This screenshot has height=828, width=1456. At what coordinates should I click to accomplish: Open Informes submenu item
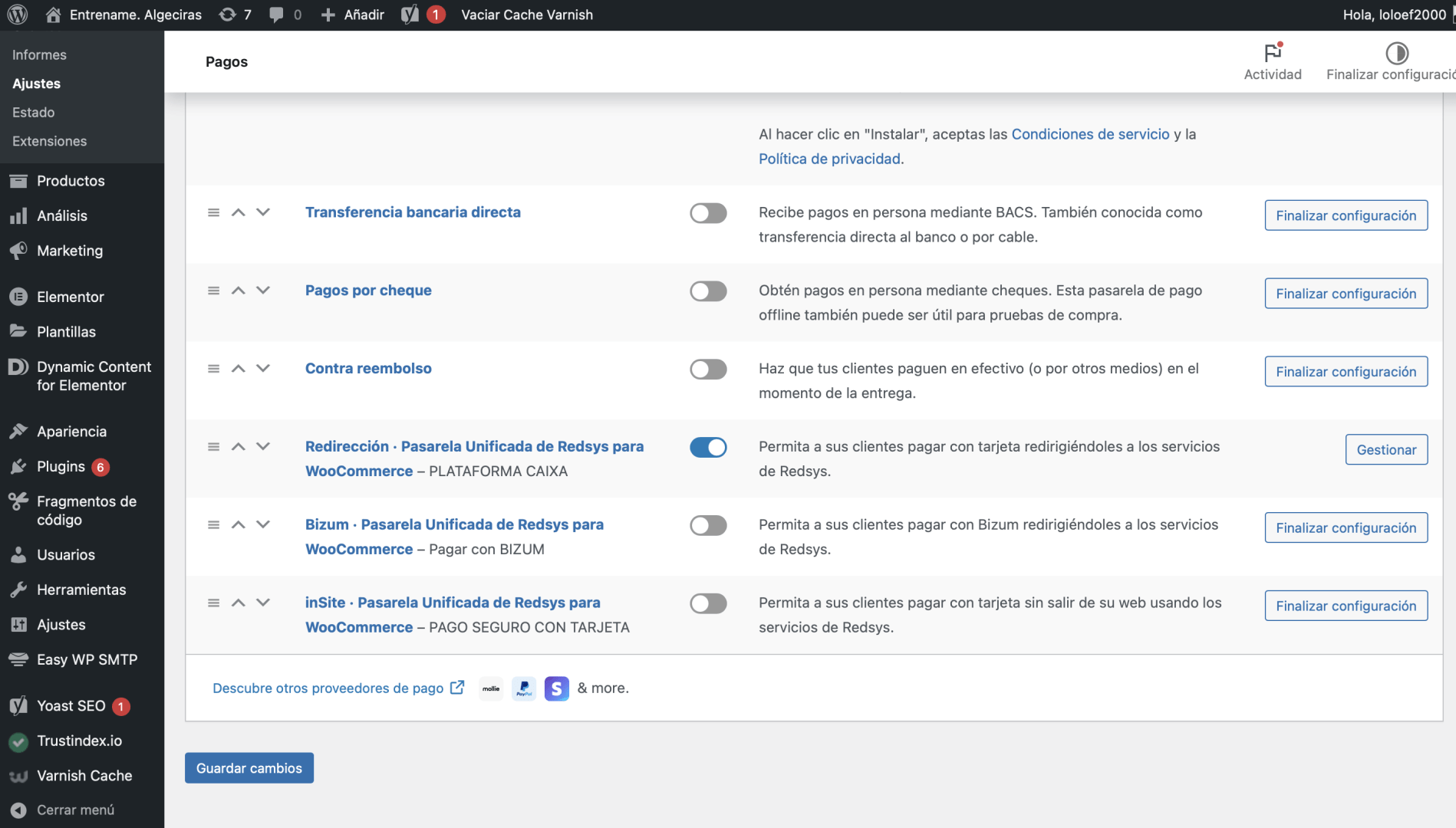coord(39,55)
